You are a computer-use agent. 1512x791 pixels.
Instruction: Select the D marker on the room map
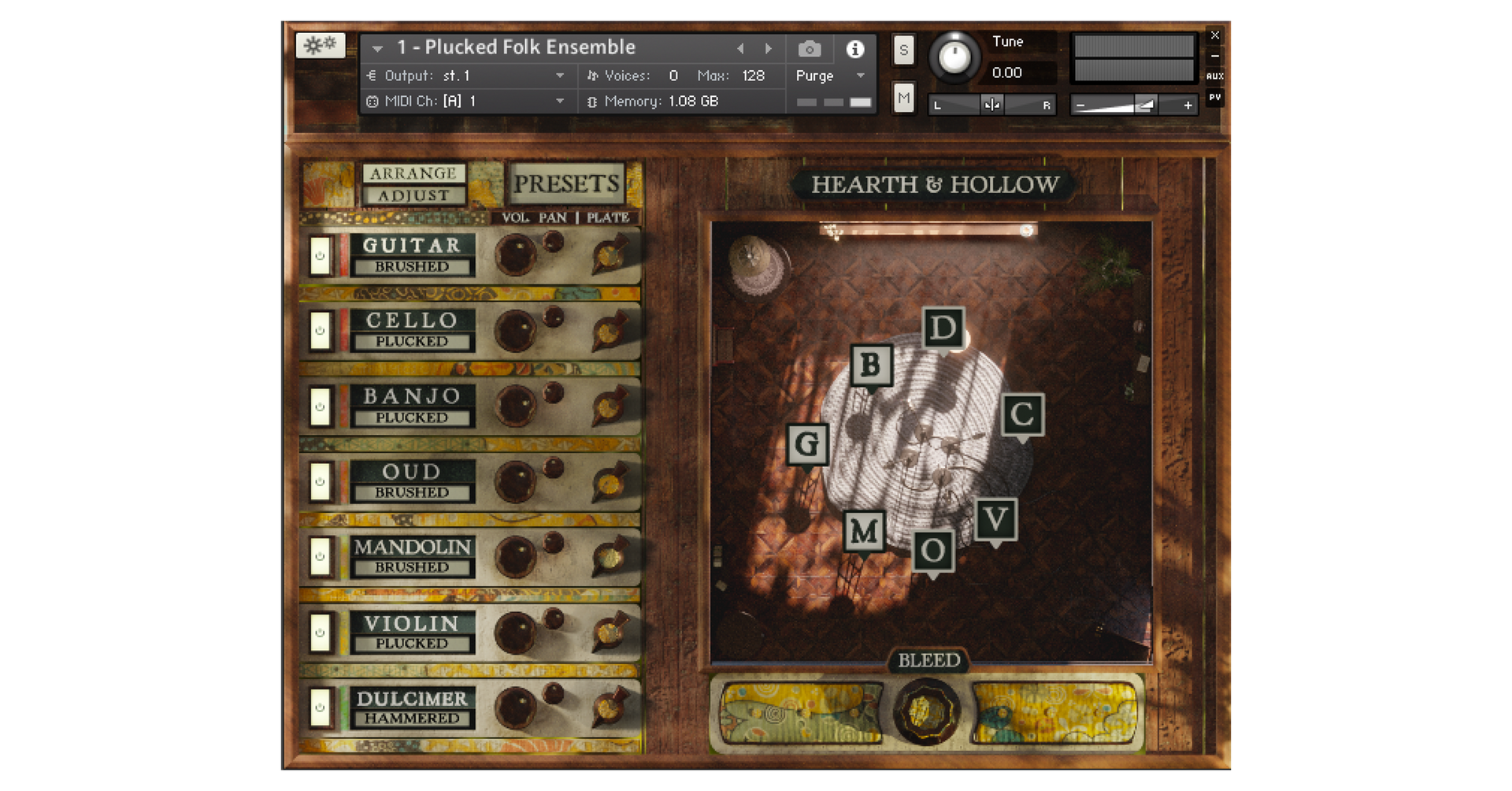click(x=943, y=328)
